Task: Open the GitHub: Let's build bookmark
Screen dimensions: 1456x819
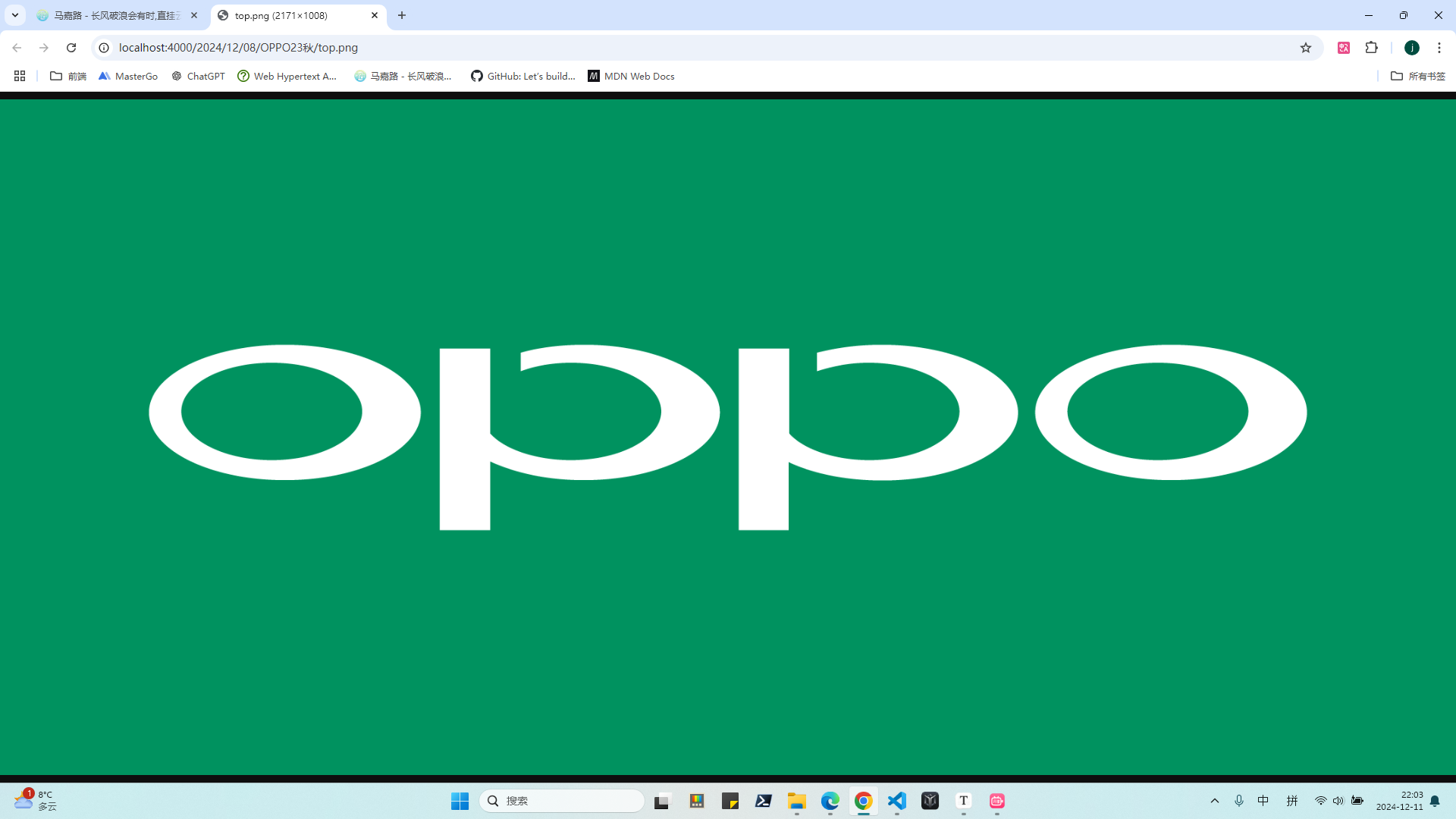Action: pos(523,76)
